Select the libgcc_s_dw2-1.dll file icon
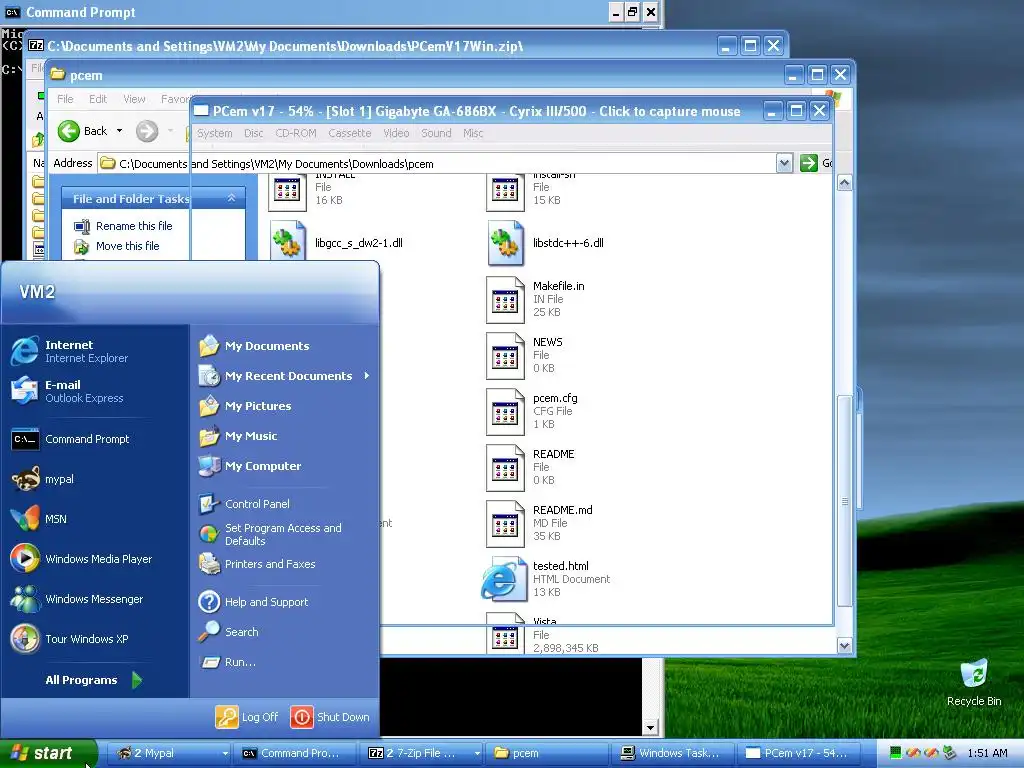This screenshot has width=1024, height=768. tap(288, 242)
